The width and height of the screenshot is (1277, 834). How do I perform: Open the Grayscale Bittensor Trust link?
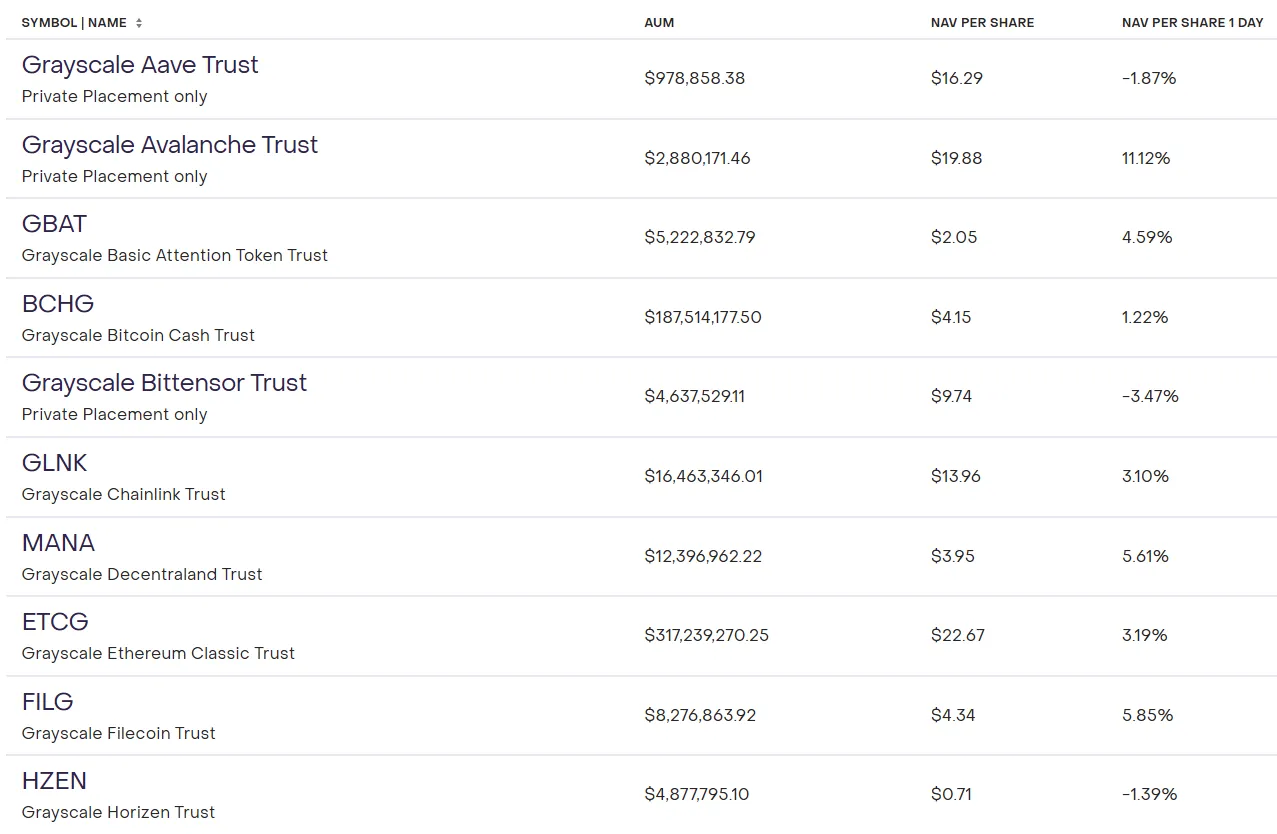click(x=164, y=383)
